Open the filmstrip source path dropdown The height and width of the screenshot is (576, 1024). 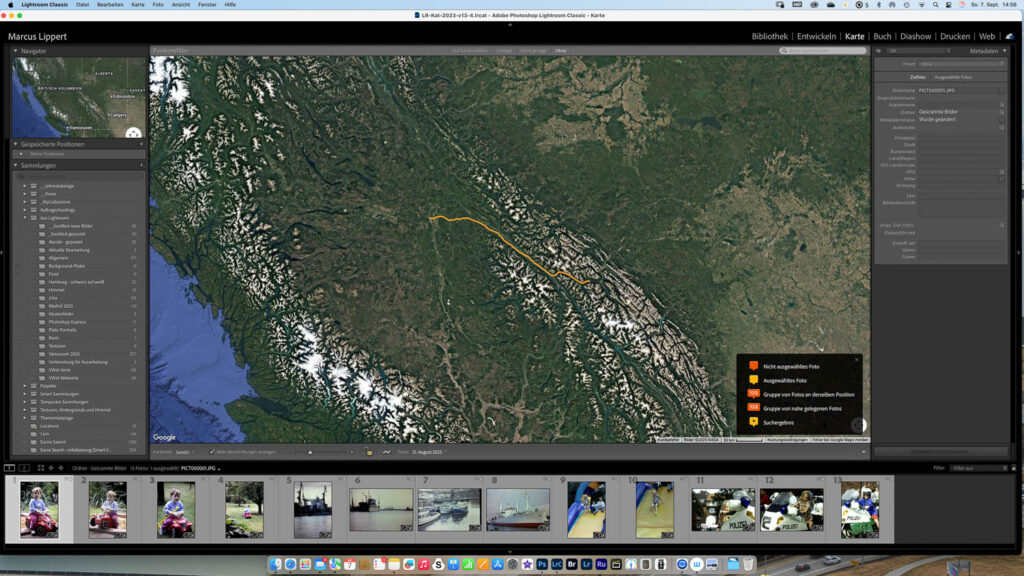tap(219, 469)
